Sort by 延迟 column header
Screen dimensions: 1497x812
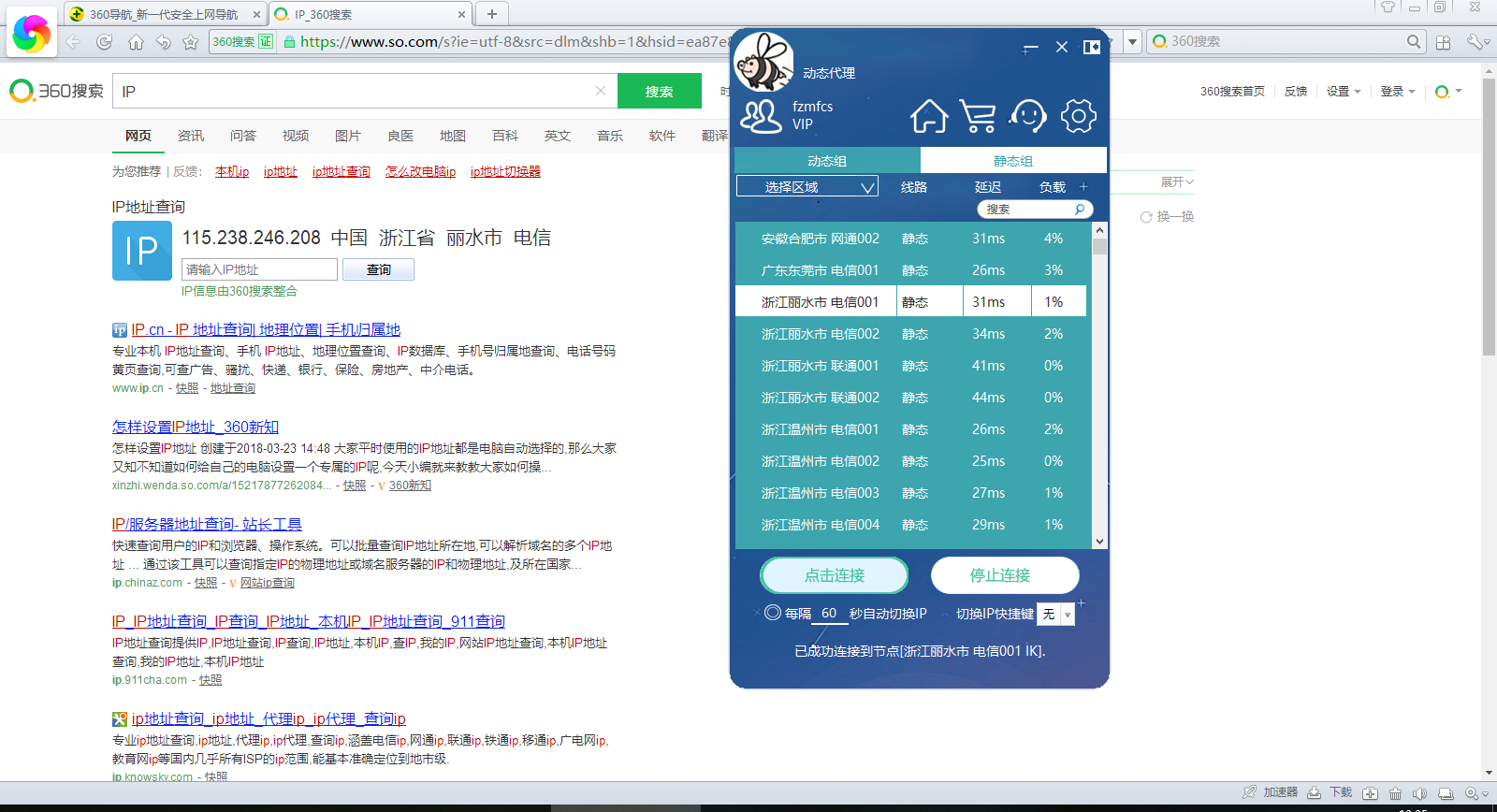click(988, 187)
